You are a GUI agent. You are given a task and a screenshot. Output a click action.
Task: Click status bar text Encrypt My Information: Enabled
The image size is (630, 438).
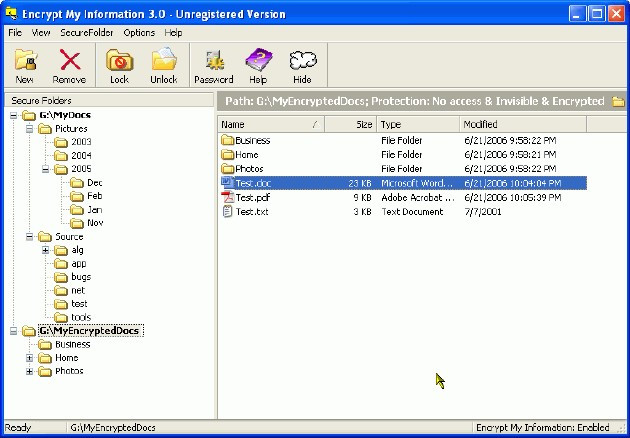click(x=542, y=428)
